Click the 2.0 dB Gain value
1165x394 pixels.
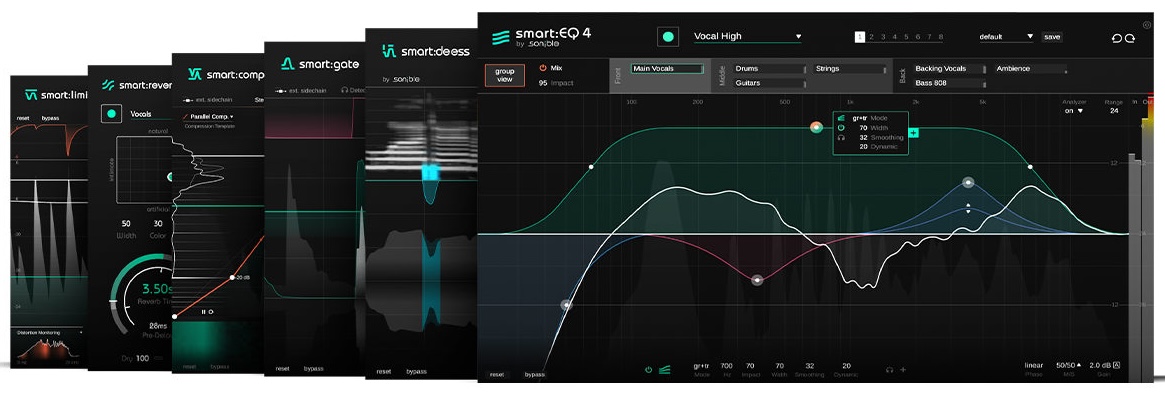coord(1100,365)
